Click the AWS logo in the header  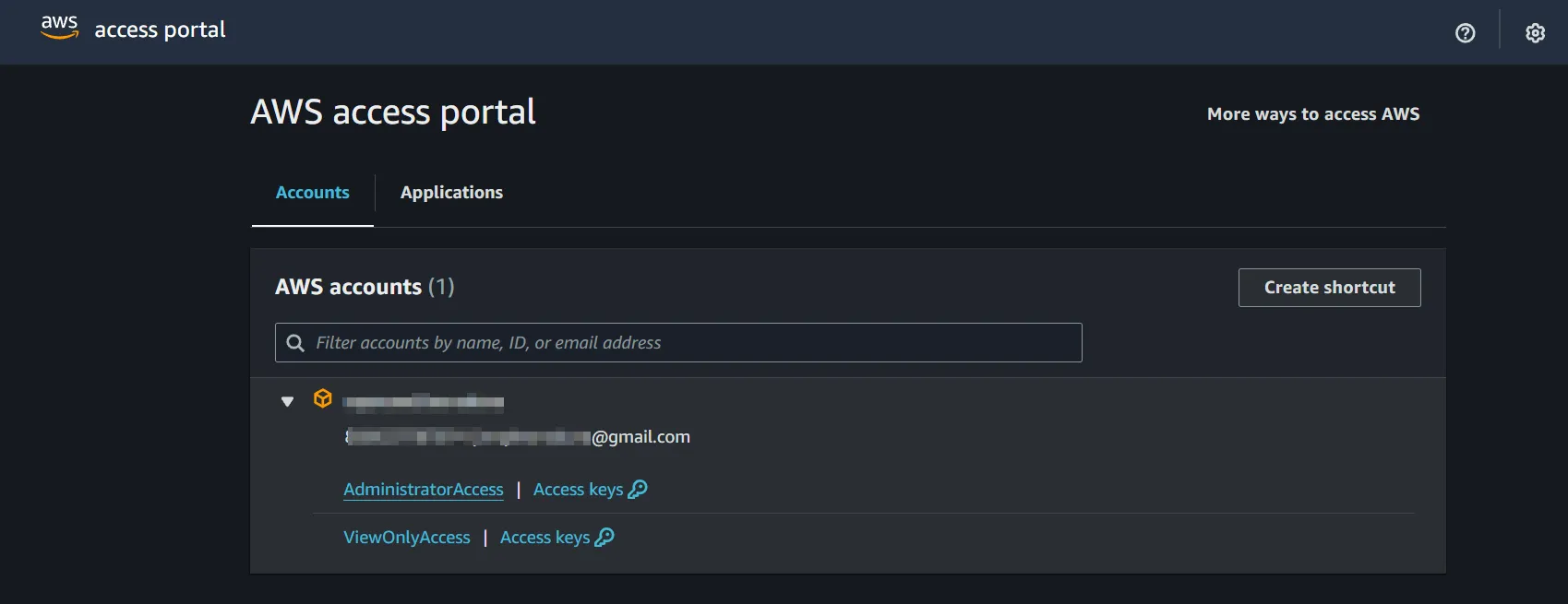point(59,28)
